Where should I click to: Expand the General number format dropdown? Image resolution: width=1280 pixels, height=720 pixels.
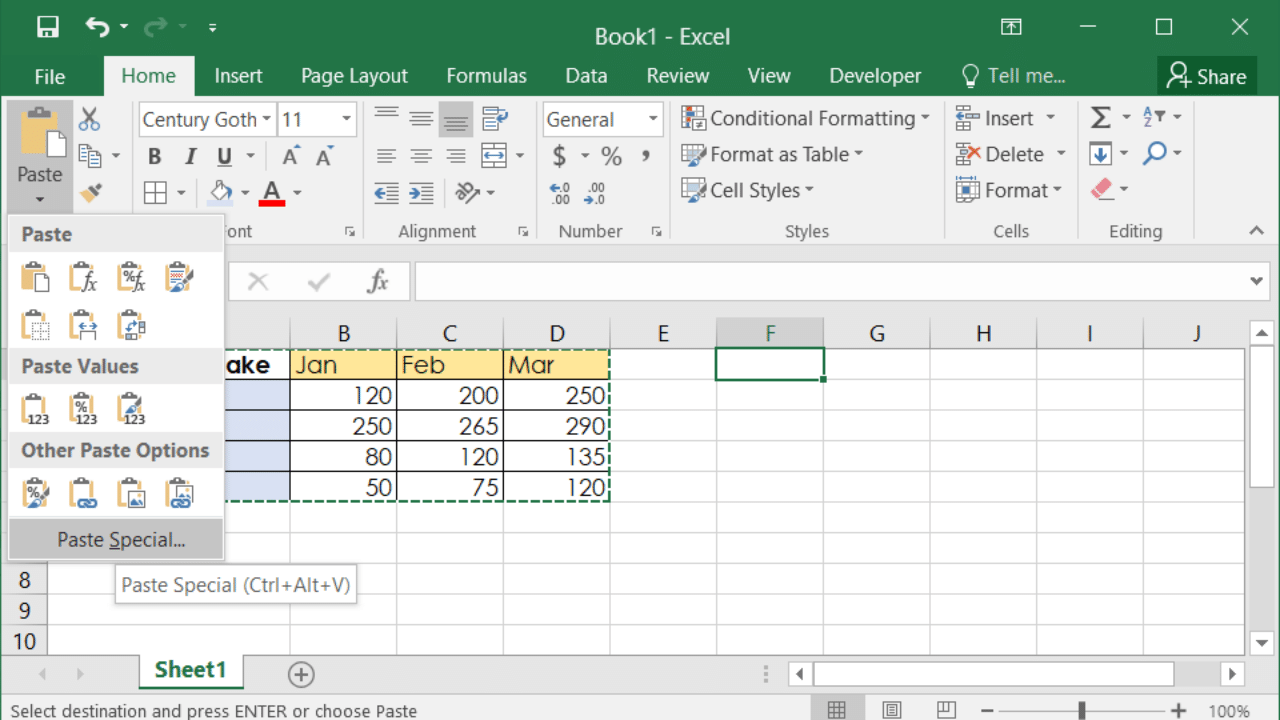(x=653, y=120)
